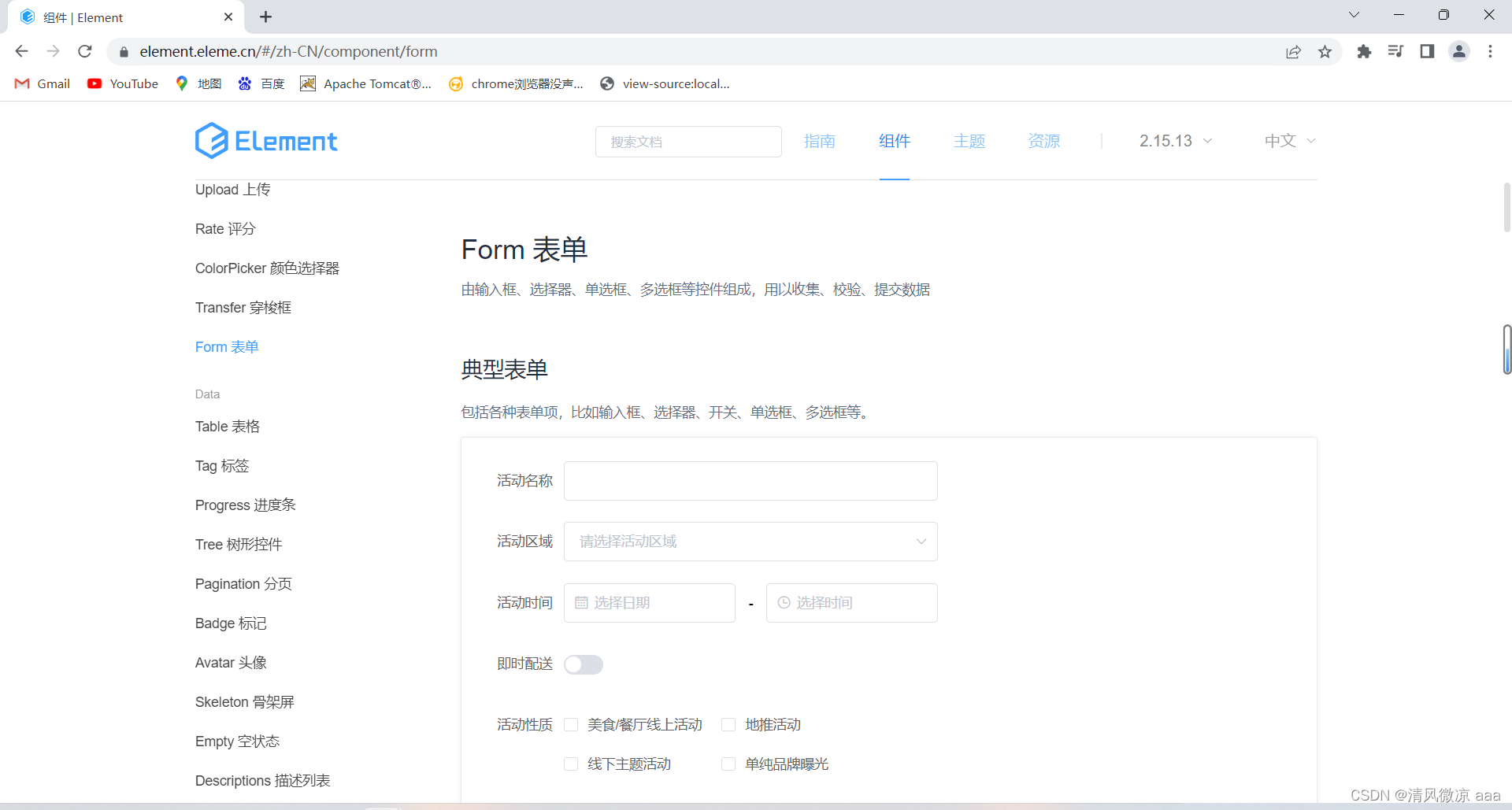Viewport: 1512px width, 810px height.
Task: Open the 指南 nav tab
Action: (820, 141)
